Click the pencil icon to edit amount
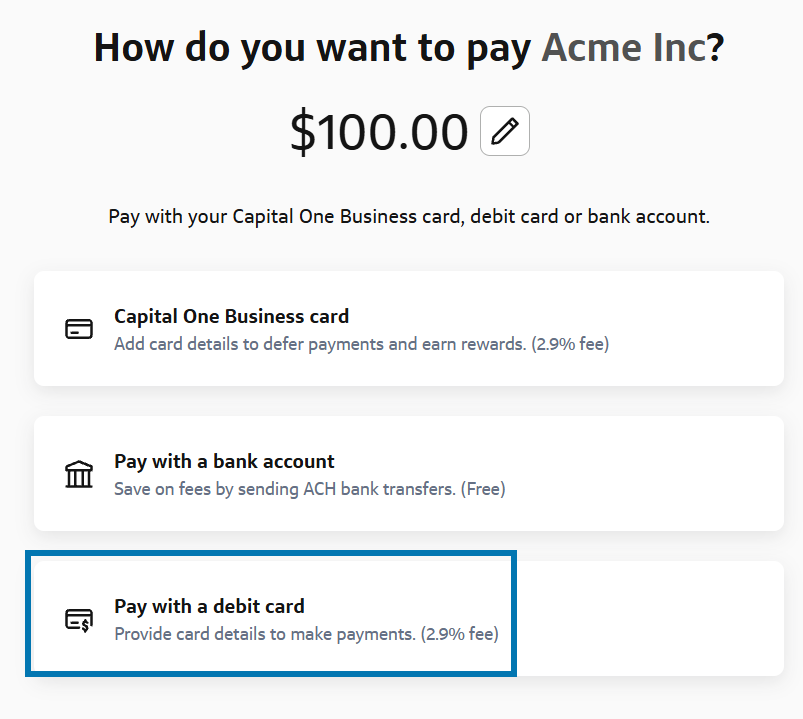This screenshot has width=803, height=719. [x=505, y=132]
